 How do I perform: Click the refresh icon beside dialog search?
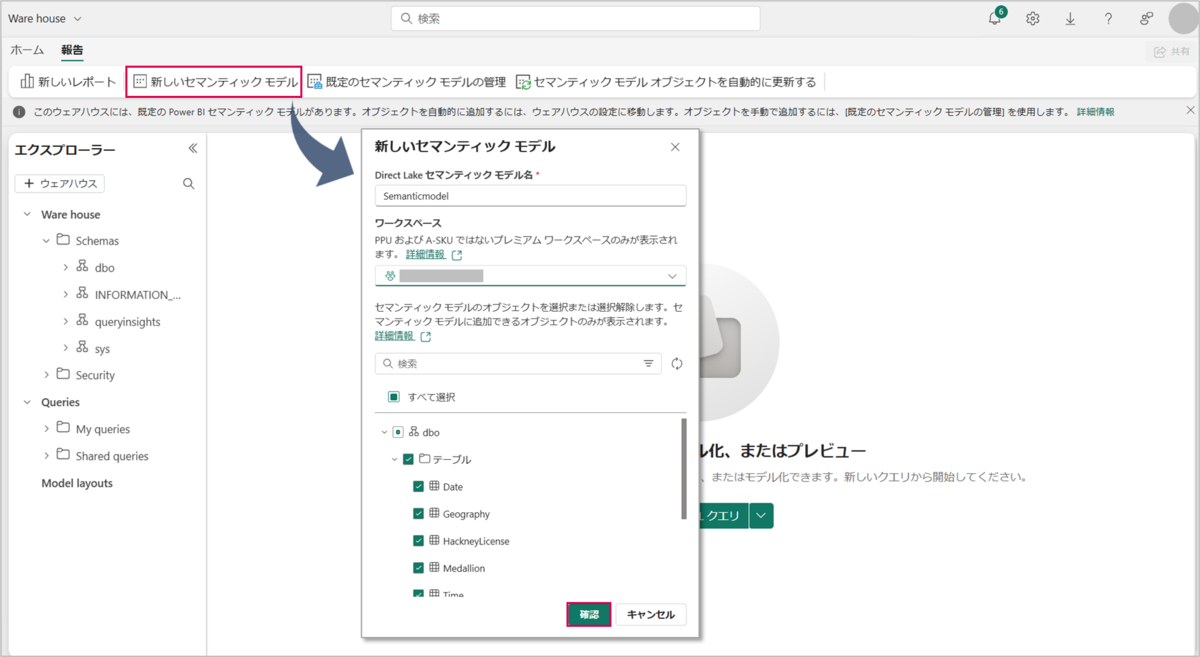(x=677, y=364)
